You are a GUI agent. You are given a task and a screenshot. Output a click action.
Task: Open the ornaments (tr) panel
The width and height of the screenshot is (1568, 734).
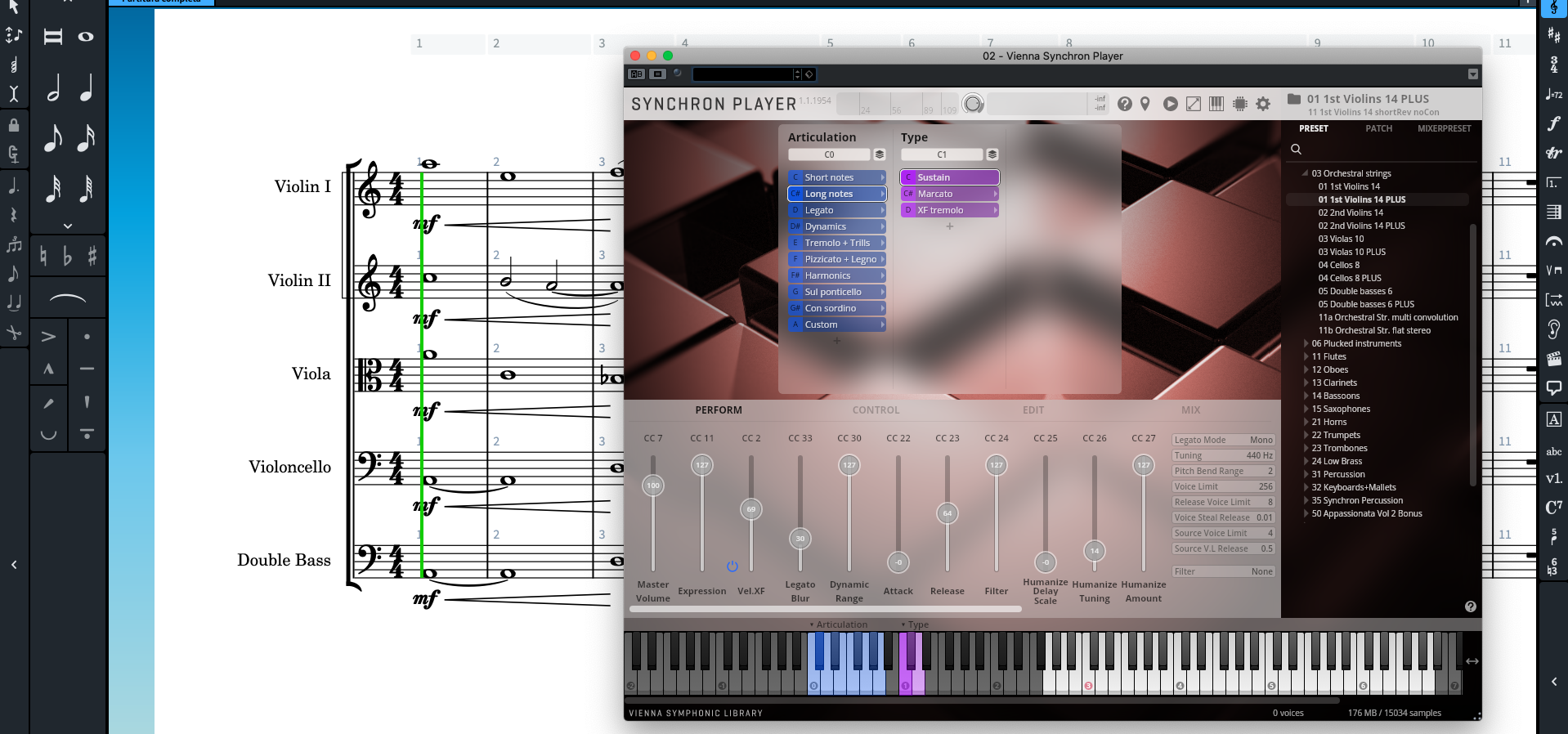point(1553,153)
